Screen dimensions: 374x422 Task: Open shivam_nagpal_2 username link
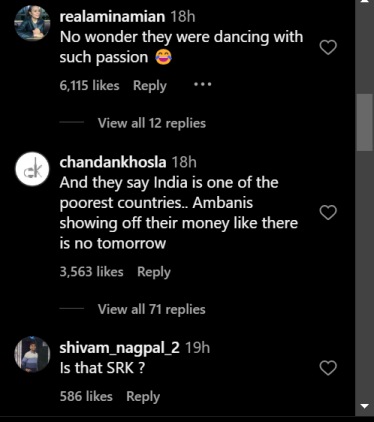[x=119, y=348]
